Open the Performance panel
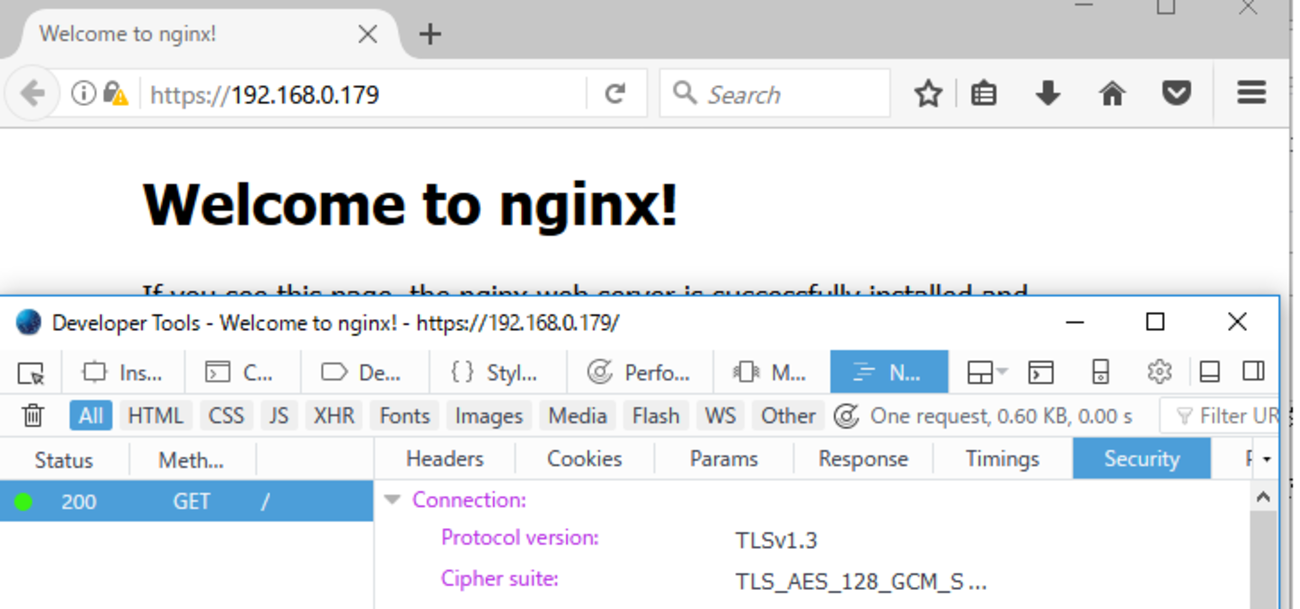Image resolution: width=1300 pixels, height=609 pixels. click(x=641, y=371)
